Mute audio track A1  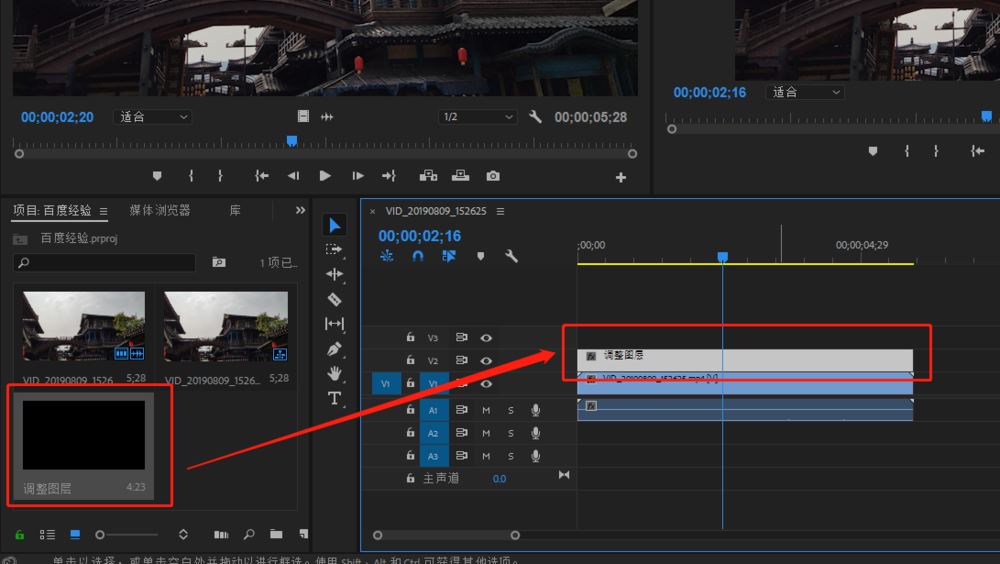486,410
